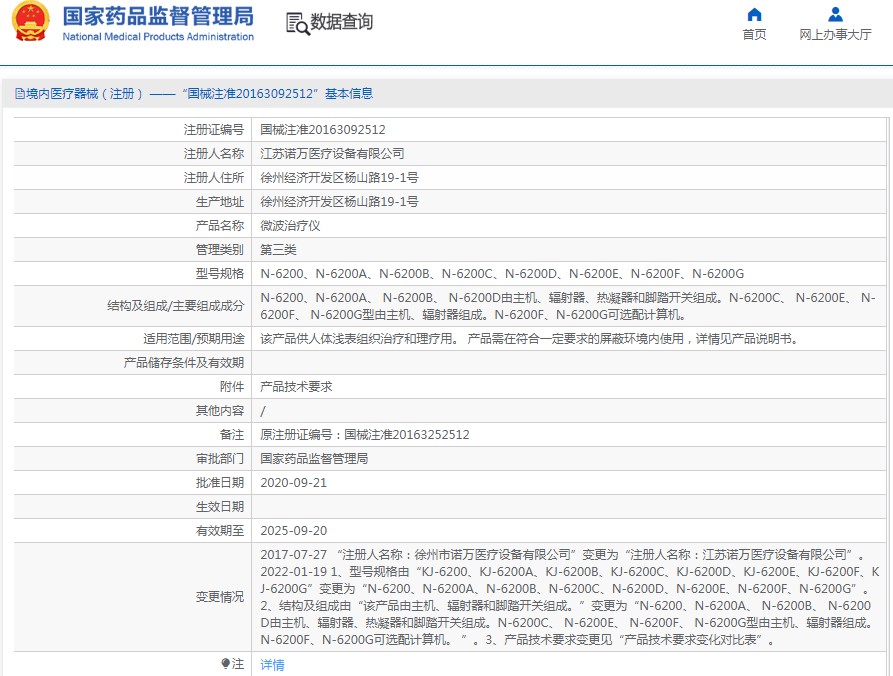Click the product name 微波治疗仪
Viewport: 893px width, 676px height.
(290, 226)
